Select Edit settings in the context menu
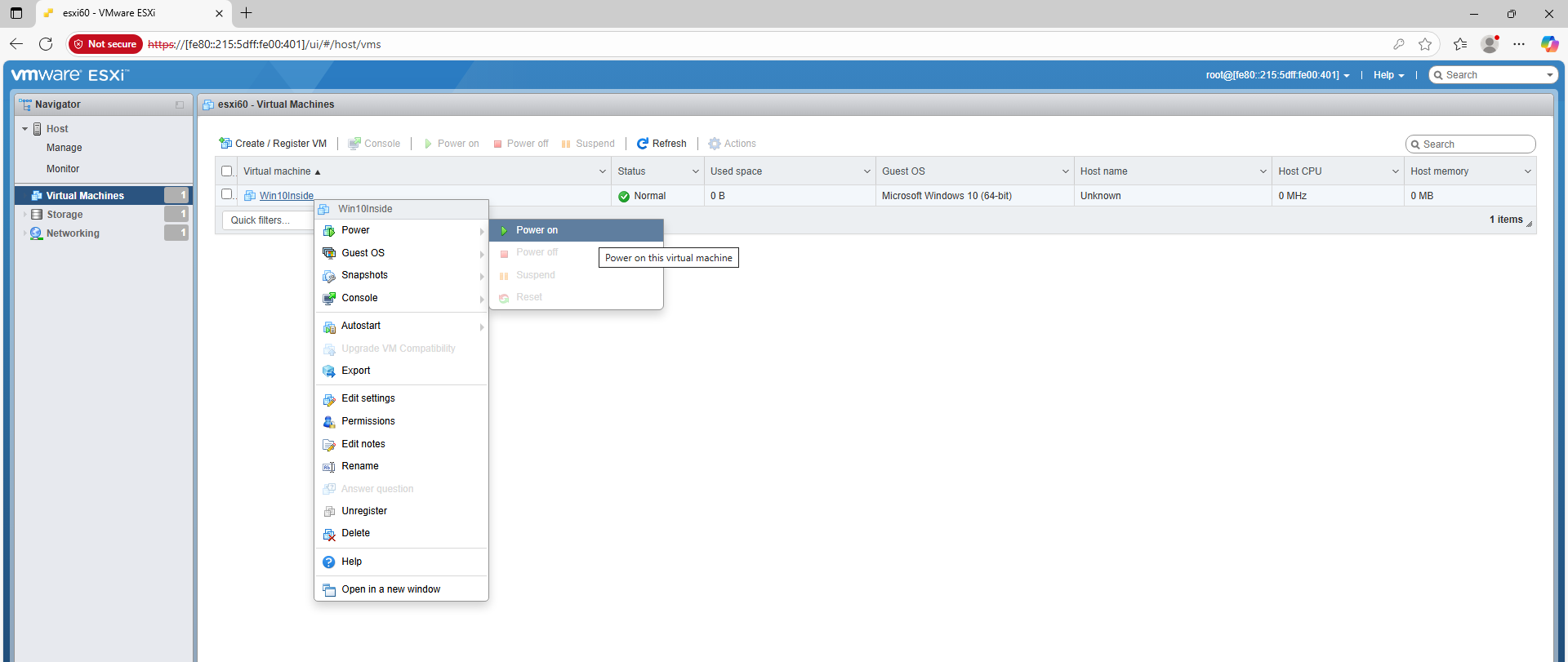This screenshot has height=662, width=1568. [402, 398]
